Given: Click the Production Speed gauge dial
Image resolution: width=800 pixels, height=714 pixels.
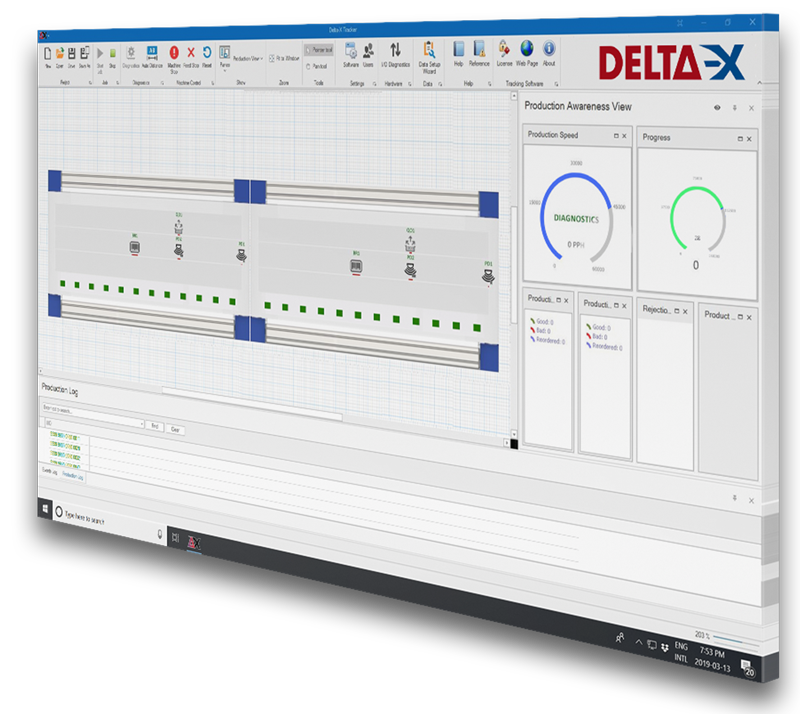Looking at the screenshot, I should pos(576,217).
